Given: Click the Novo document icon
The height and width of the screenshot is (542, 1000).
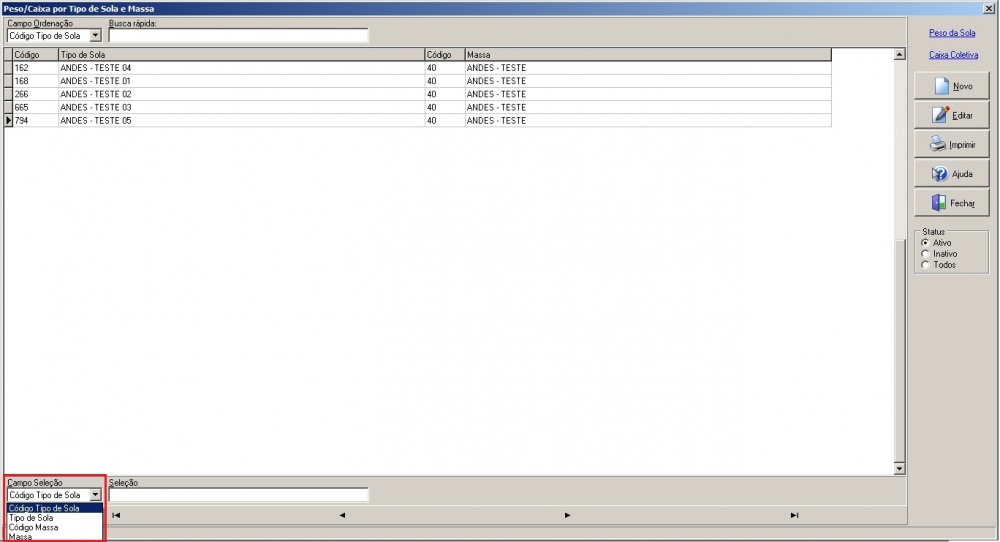Looking at the screenshot, I should [942, 86].
